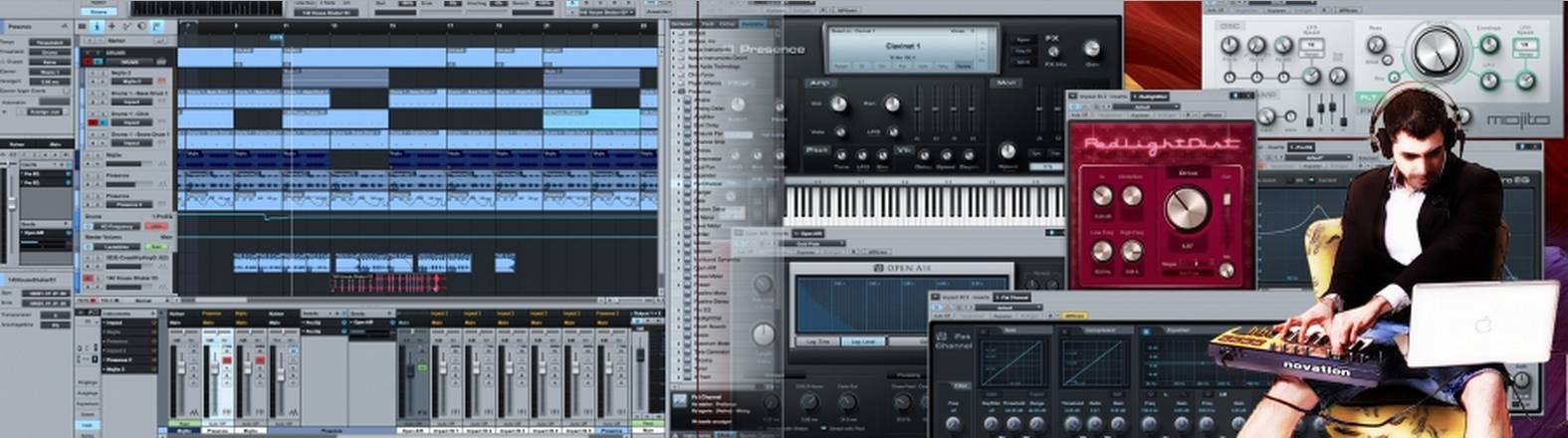This screenshot has height=438, width=1568.
Task: Enable monitor on the DRUMS folder track
Action: (98, 62)
